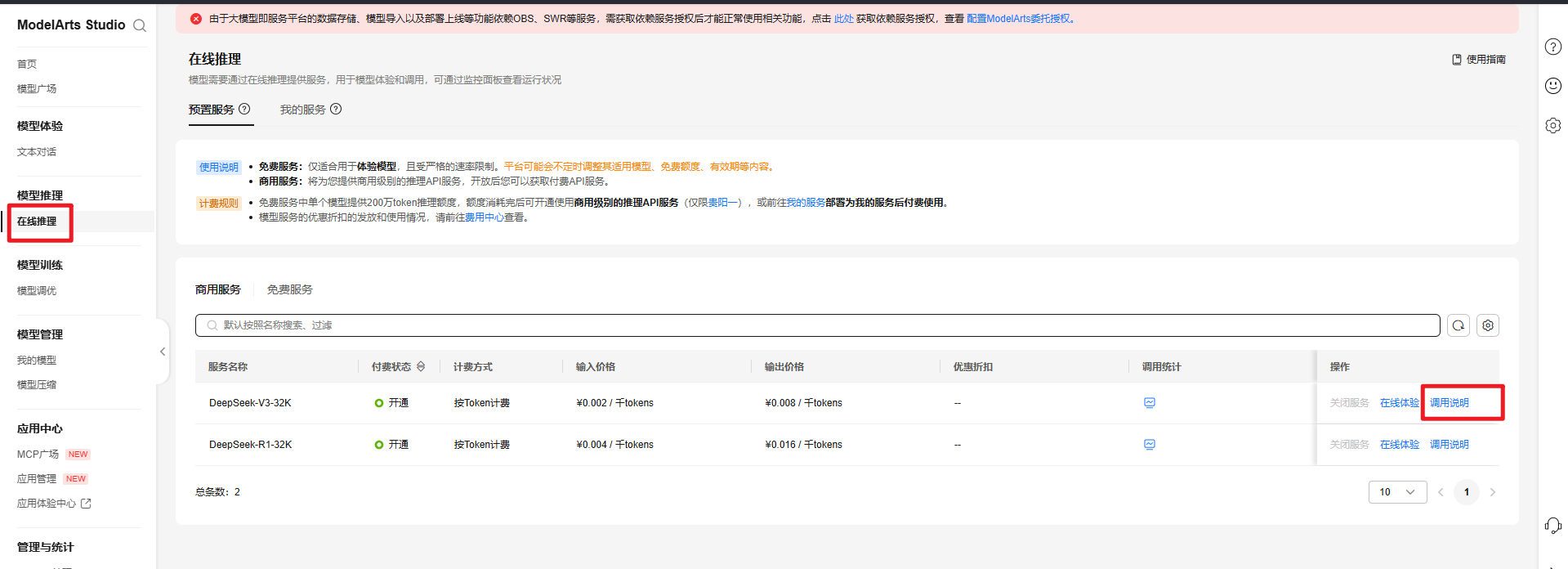
Task: Click 关闭服务 for DeepSeek-V3-32K
Action: coord(1349,403)
